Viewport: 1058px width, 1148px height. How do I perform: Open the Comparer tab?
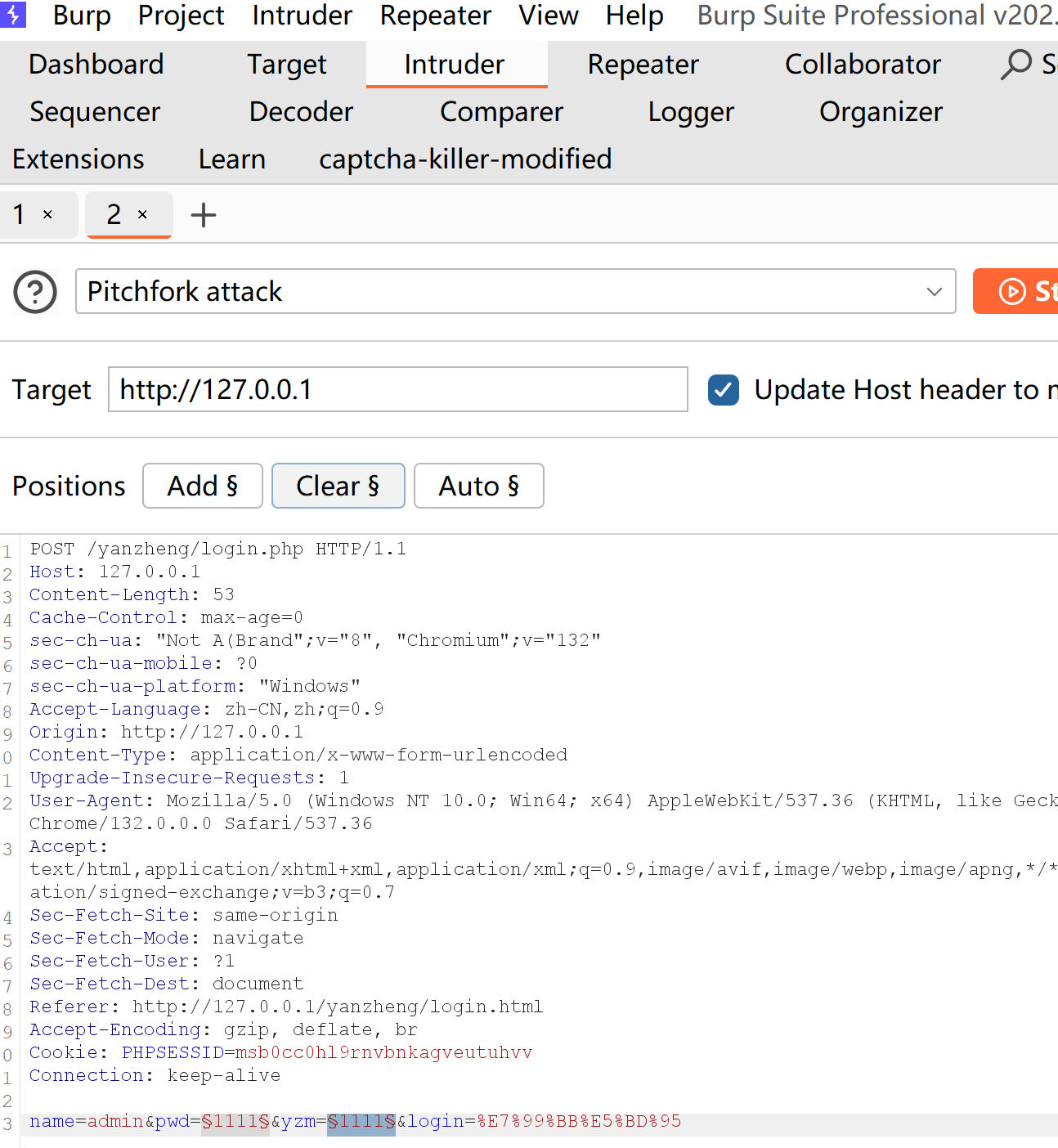(x=501, y=112)
